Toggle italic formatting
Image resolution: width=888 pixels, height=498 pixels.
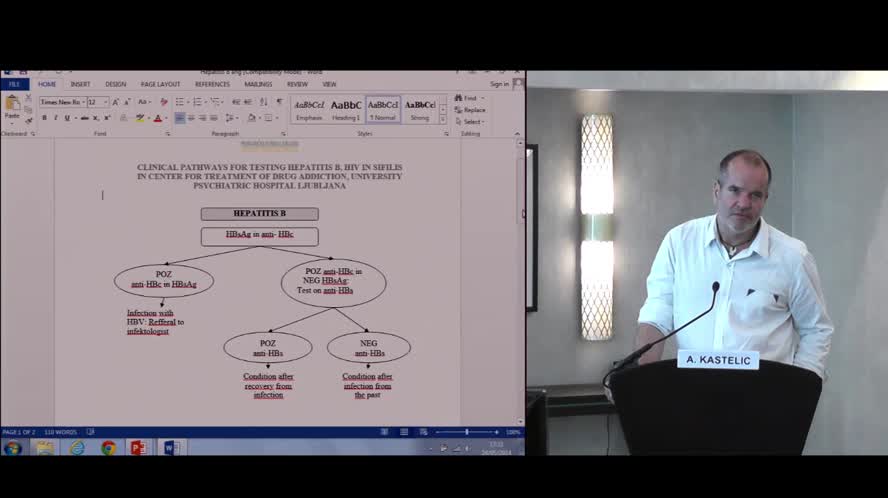pos(55,118)
